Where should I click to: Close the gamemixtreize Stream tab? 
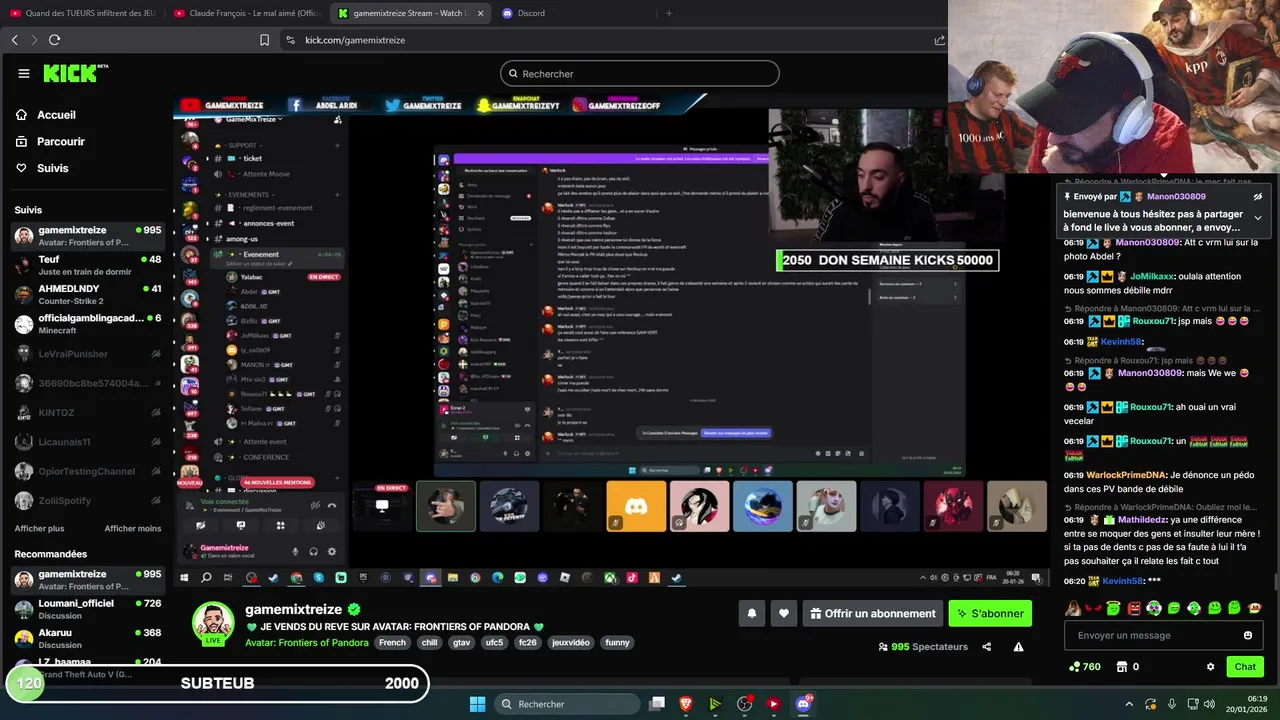[x=480, y=13]
